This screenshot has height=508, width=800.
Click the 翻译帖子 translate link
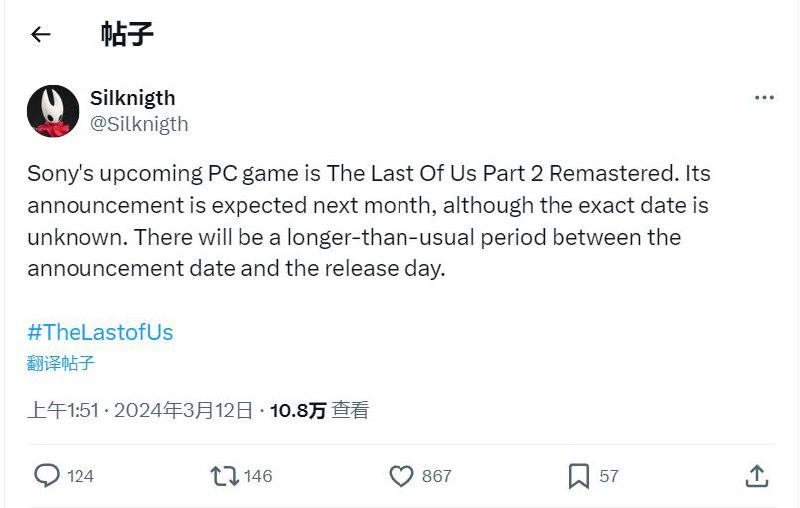click(x=61, y=363)
